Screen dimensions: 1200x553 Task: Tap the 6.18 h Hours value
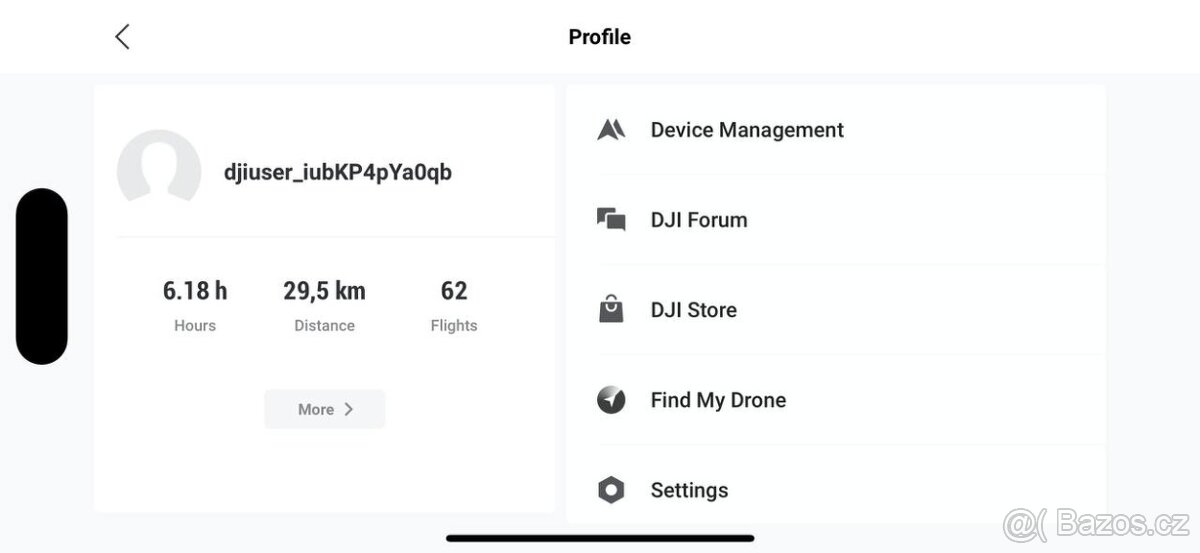tap(195, 291)
